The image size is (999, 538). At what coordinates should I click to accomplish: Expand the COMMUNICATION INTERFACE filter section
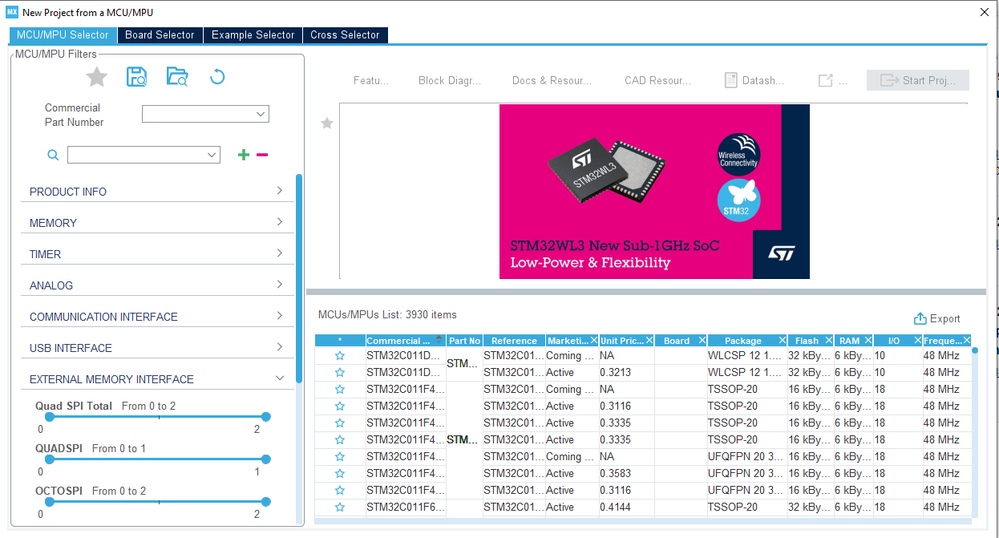pyautogui.click(x=157, y=317)
